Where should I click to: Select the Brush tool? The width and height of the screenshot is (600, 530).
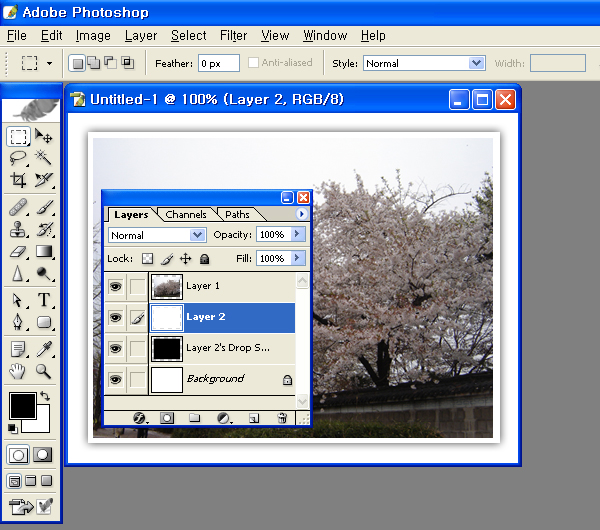[x=43, y=207]
